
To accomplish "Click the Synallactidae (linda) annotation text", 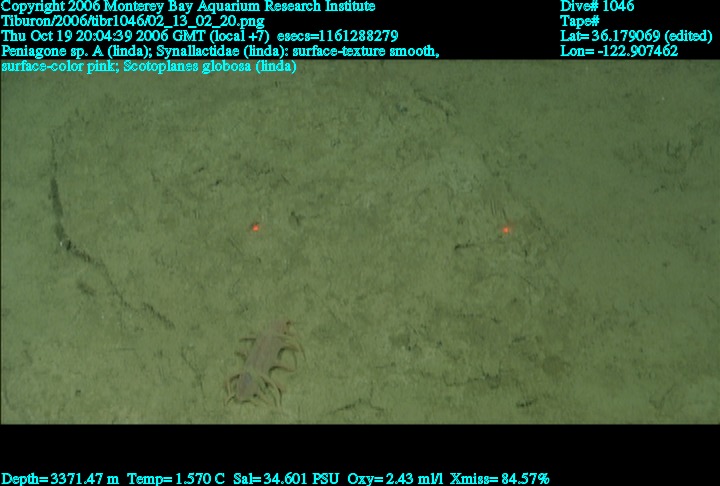I will [222, 51].
